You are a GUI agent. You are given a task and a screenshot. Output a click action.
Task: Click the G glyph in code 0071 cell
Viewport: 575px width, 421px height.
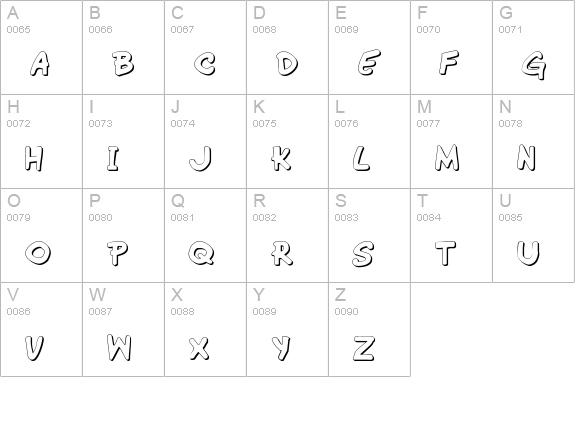[x=534, y=66]
